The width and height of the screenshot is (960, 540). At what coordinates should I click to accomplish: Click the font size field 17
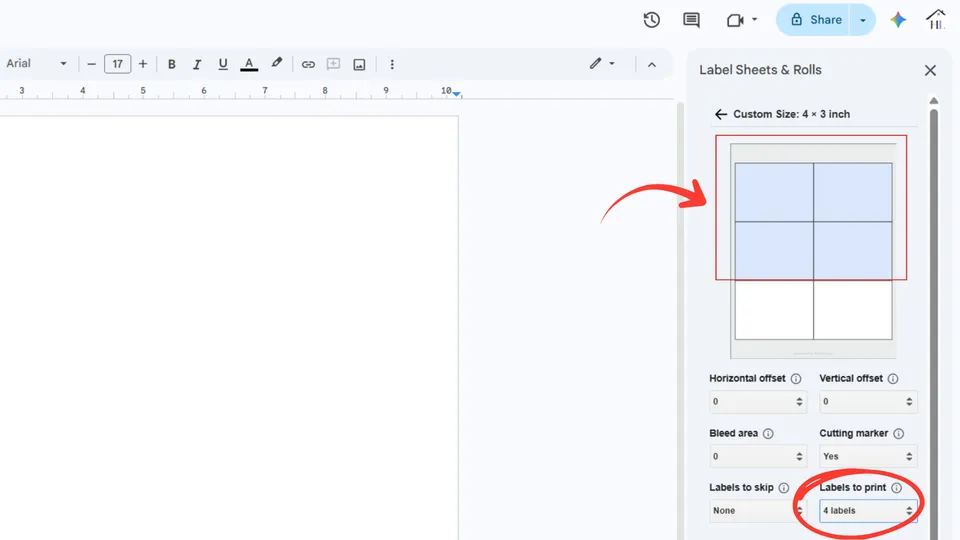pyautogui.click(x=118, y=64)
